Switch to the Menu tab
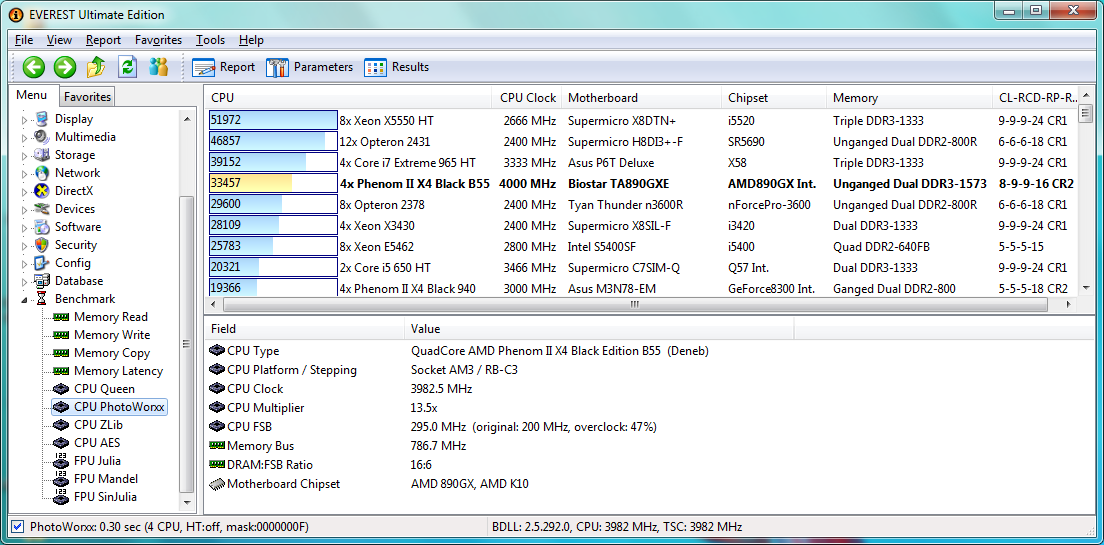Image resolution: width=1104 pixels, height=545 pixels. tap(32, 96)
